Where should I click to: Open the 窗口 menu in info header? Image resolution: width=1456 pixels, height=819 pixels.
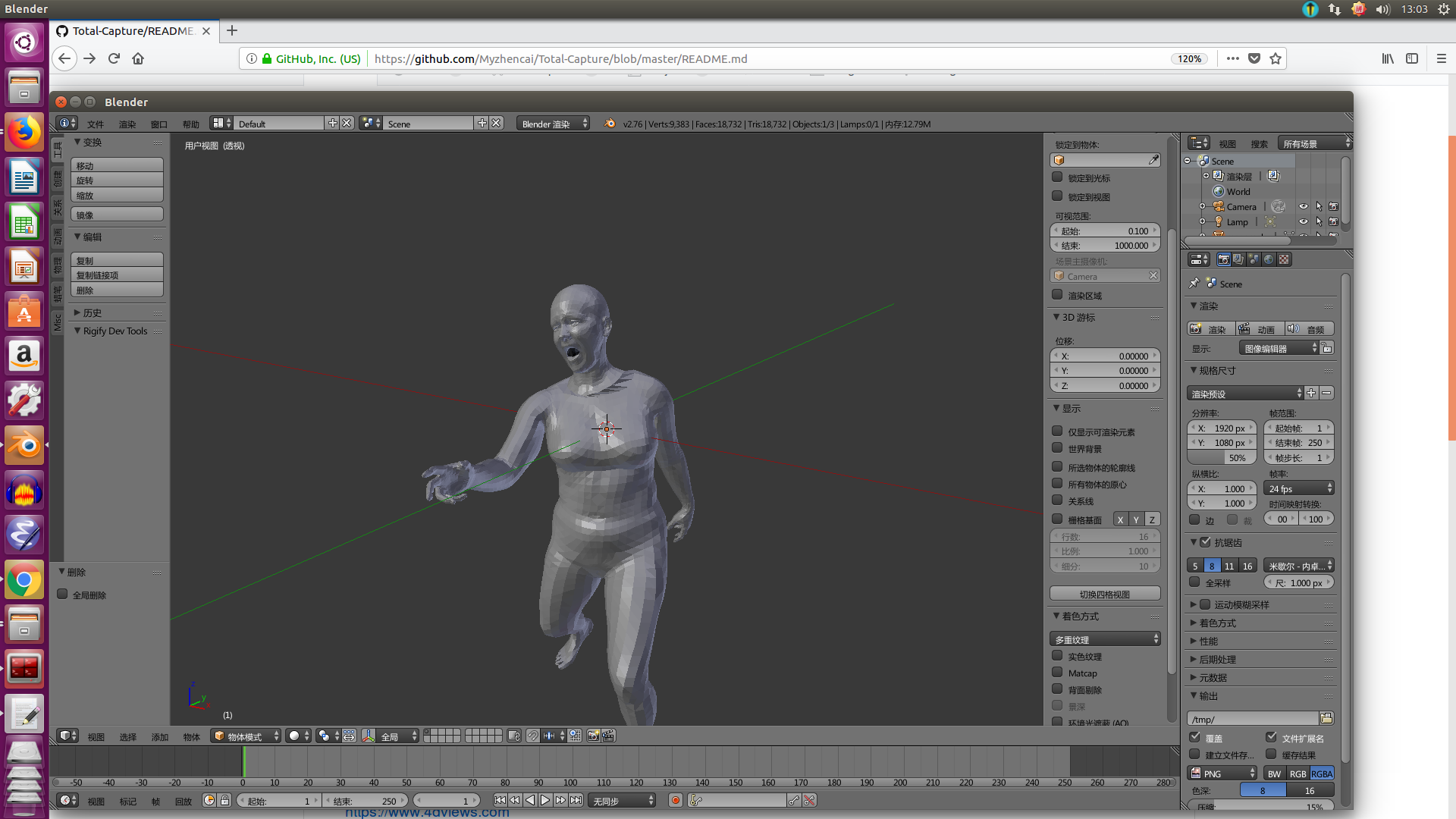[x=158, y=124]
